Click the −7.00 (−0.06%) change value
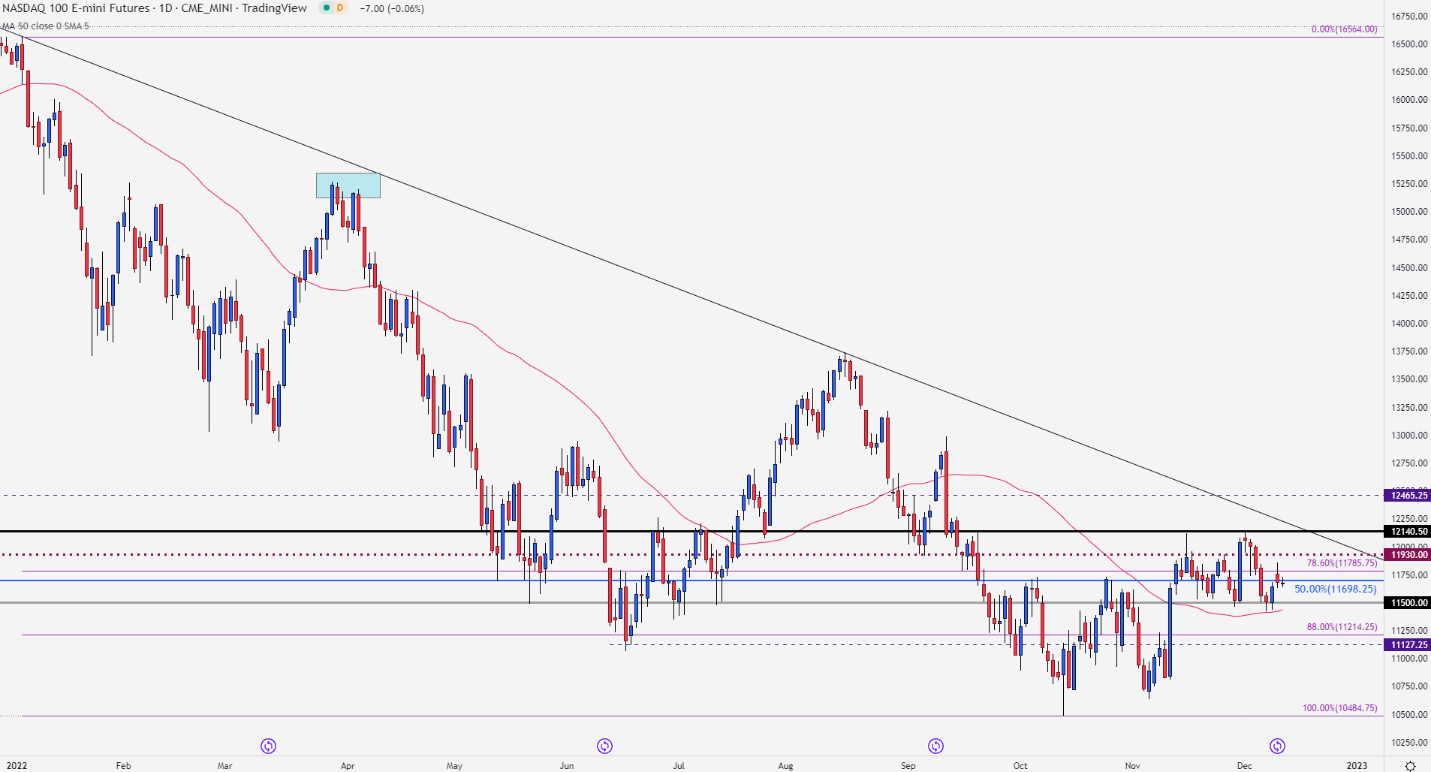This screenshot has width=1431, height=772. coord(393,8)
